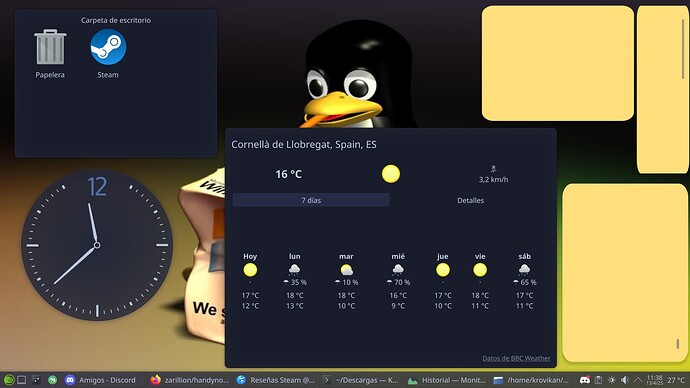Click the mar partly cloudy icon

346,269
